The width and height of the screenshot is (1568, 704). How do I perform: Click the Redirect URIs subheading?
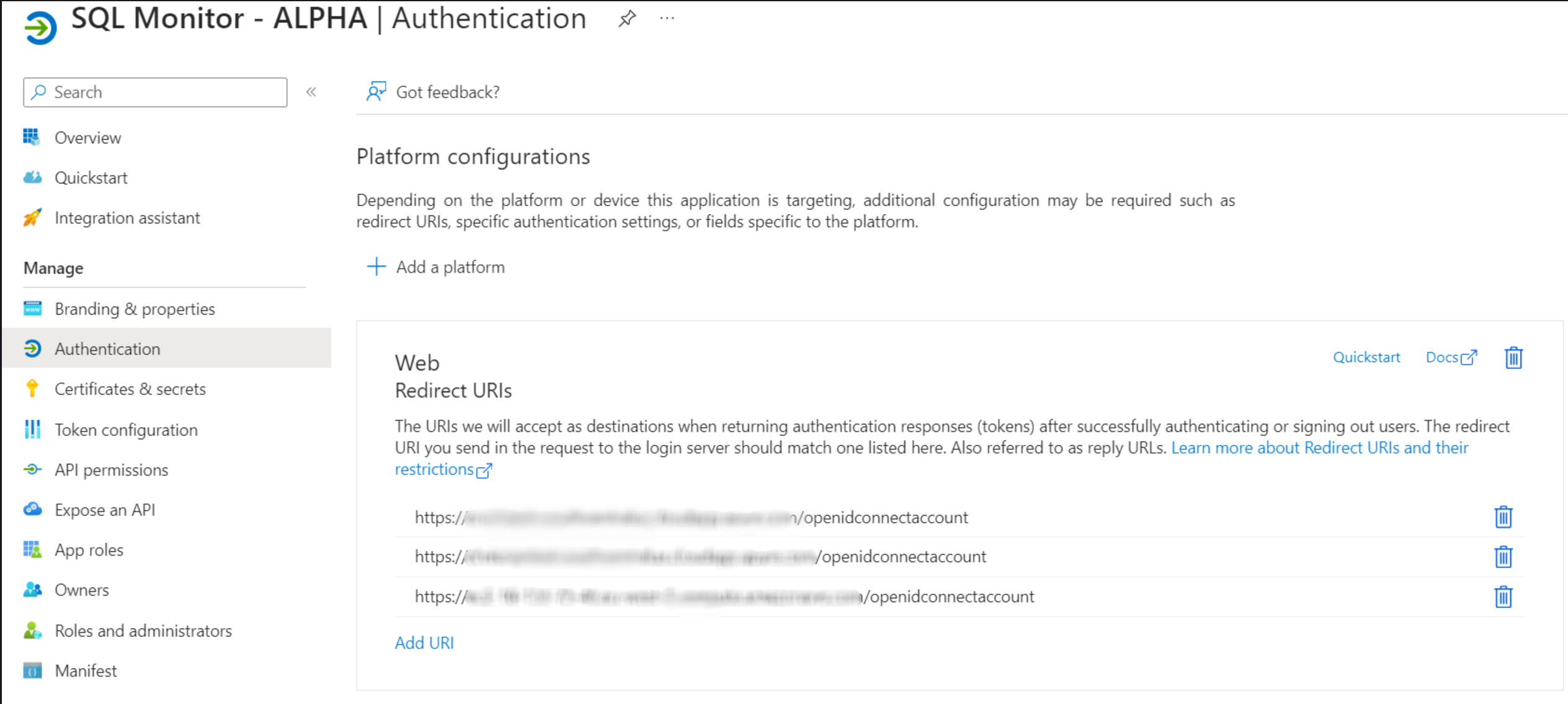[x=453, y=391]
